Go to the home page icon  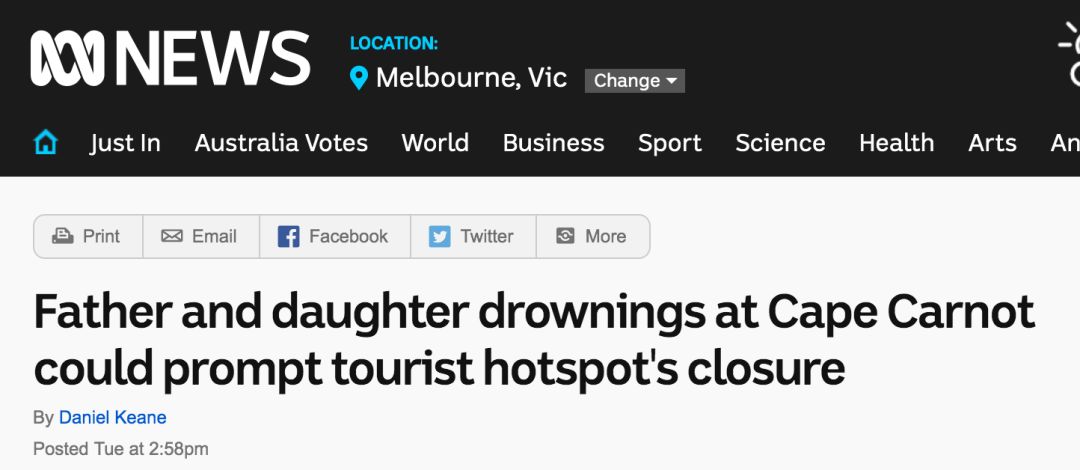pos(45,143)
